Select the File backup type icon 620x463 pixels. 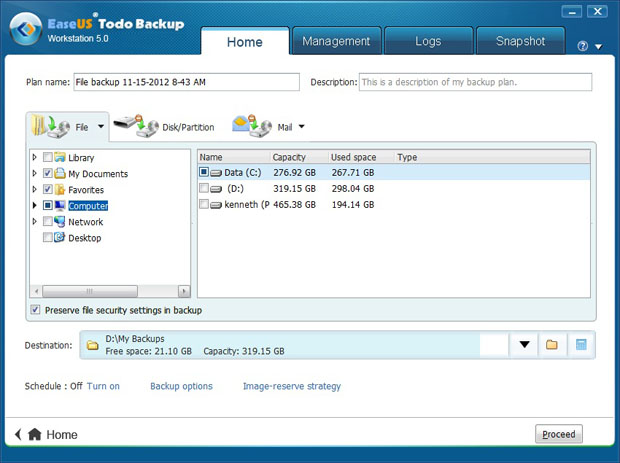point(50,127)
